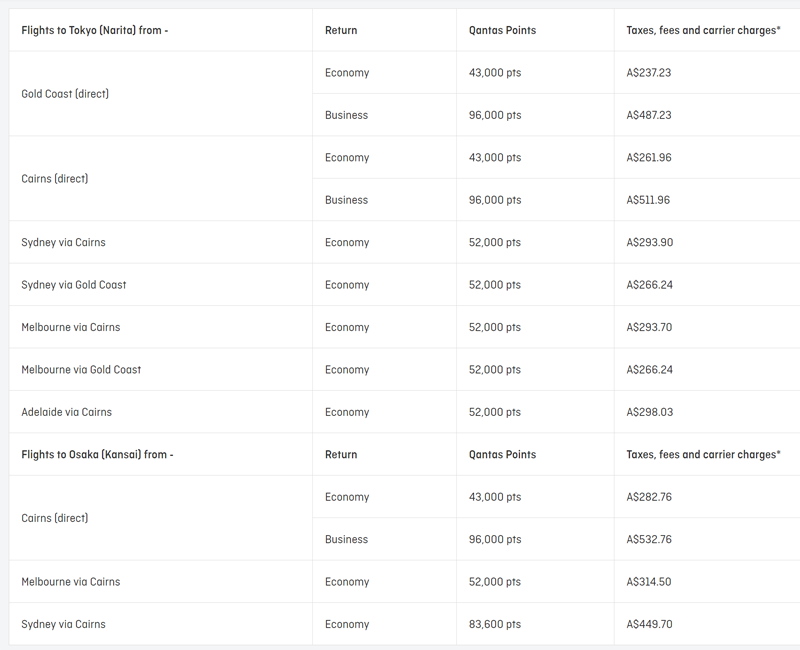The width and height of the screenshot is (800, 650).
Task: Select the A$487.23 Gold Coast Business charges
Action: 649,115
